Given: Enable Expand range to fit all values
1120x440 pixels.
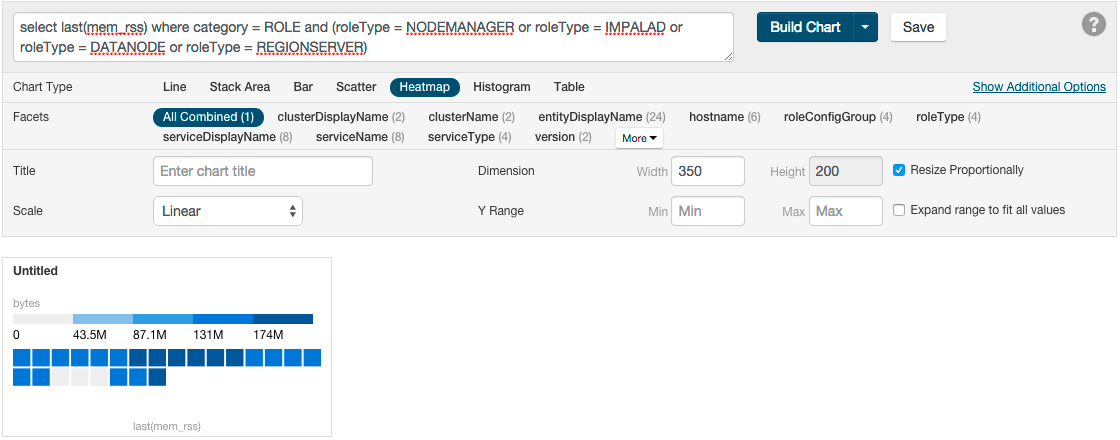Looking at the screenshot, I should coord(899,210).
